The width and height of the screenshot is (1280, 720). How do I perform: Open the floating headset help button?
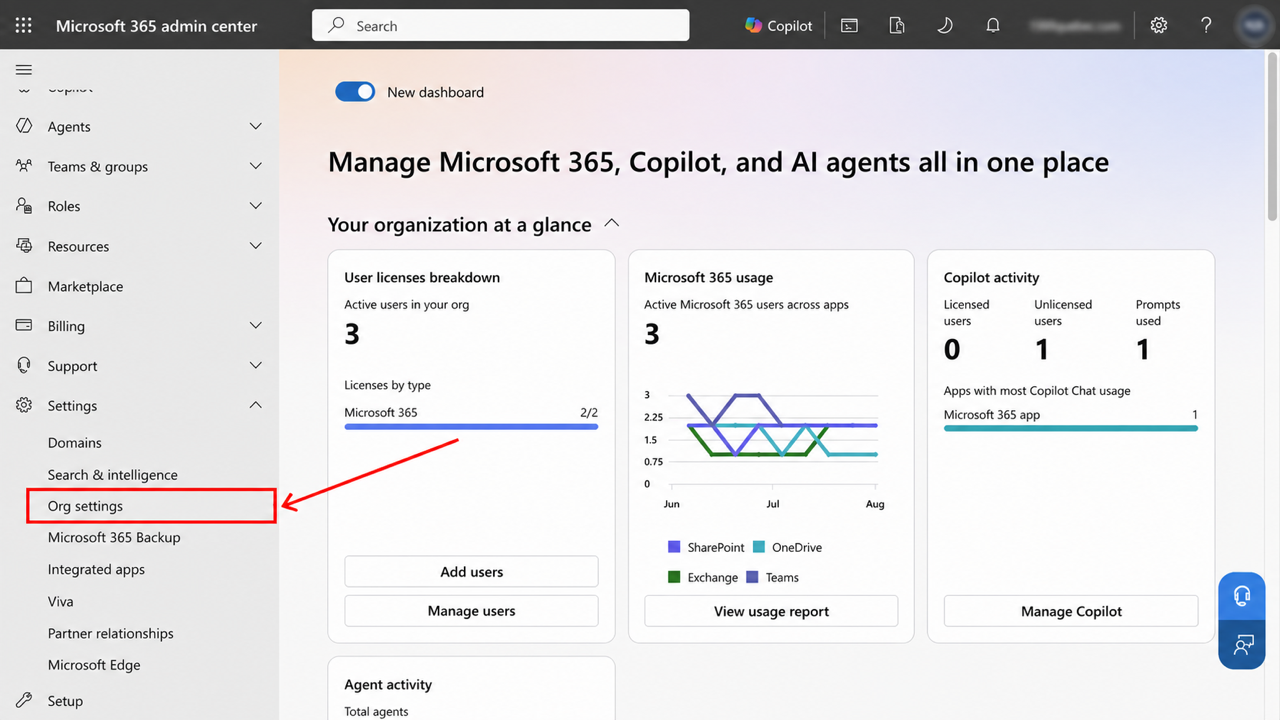1243,596
